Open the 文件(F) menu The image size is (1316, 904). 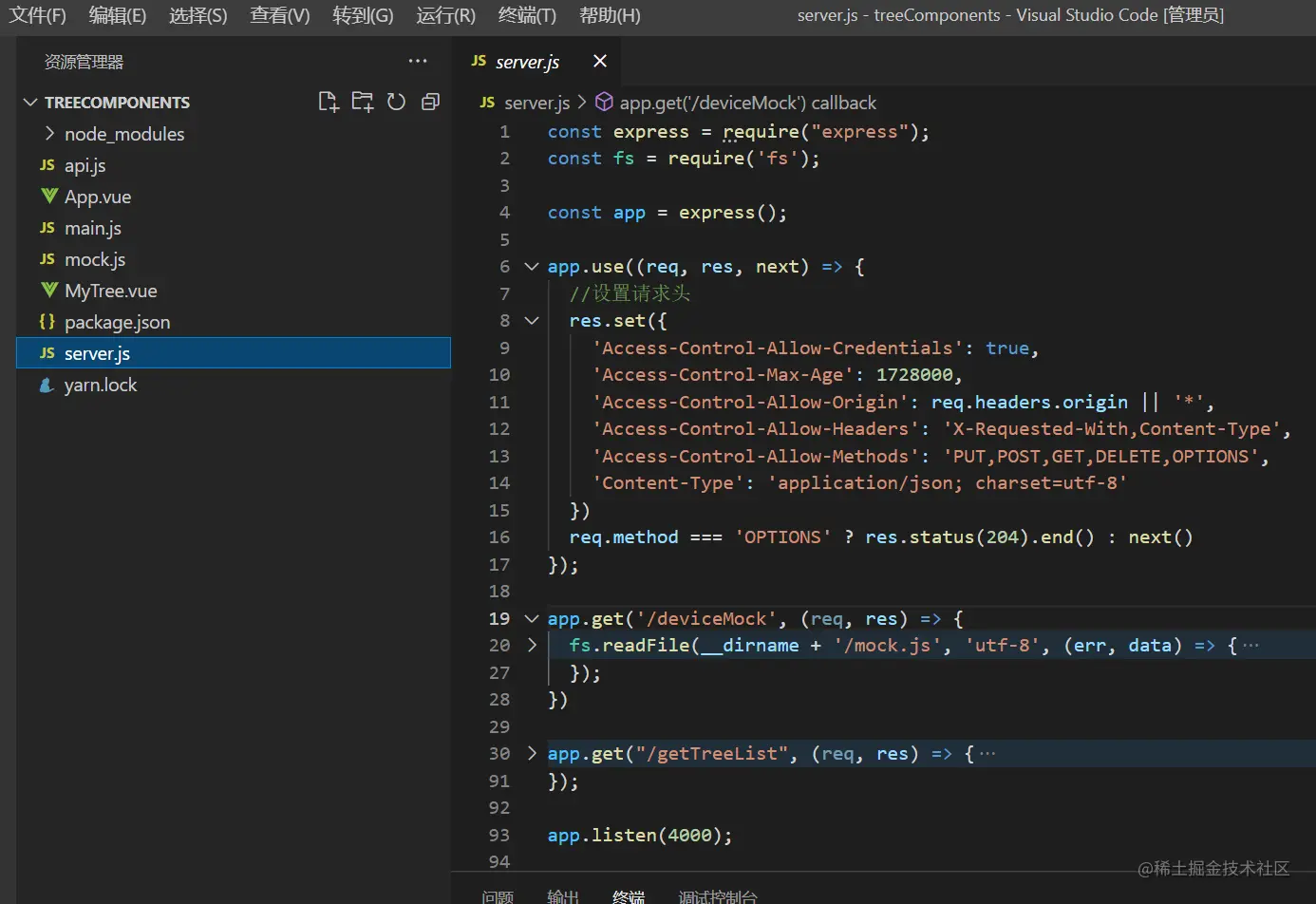pyautogui.click(x=38, y=15)
